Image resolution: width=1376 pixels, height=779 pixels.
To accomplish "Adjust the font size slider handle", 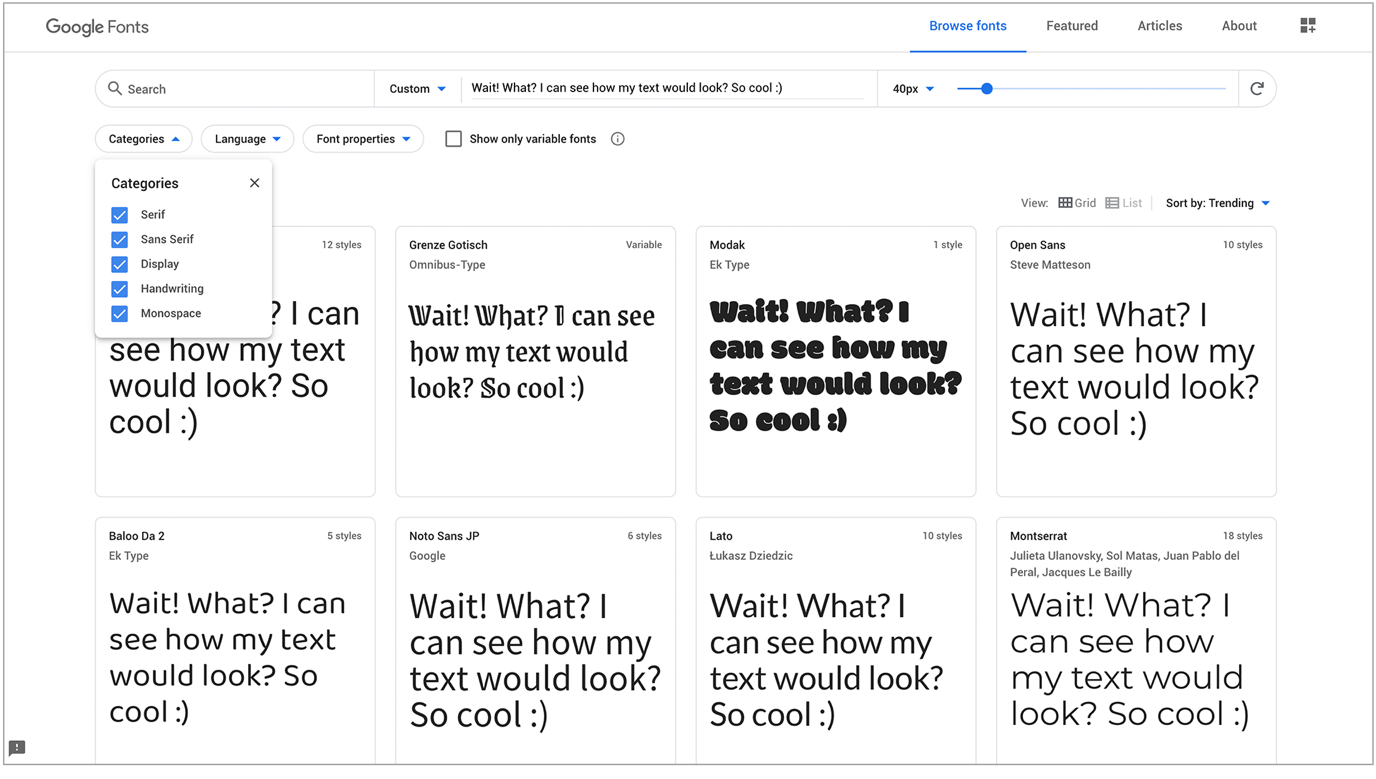I will [x=987, y=89].
